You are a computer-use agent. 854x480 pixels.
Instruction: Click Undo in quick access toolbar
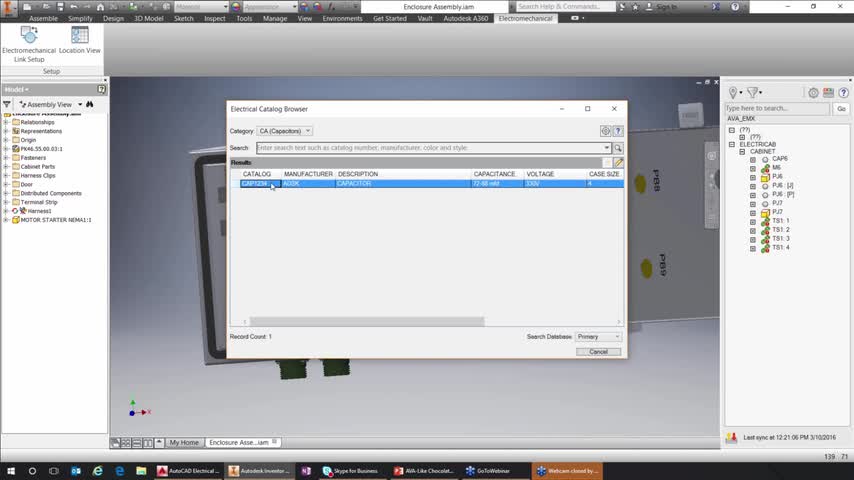74,7
